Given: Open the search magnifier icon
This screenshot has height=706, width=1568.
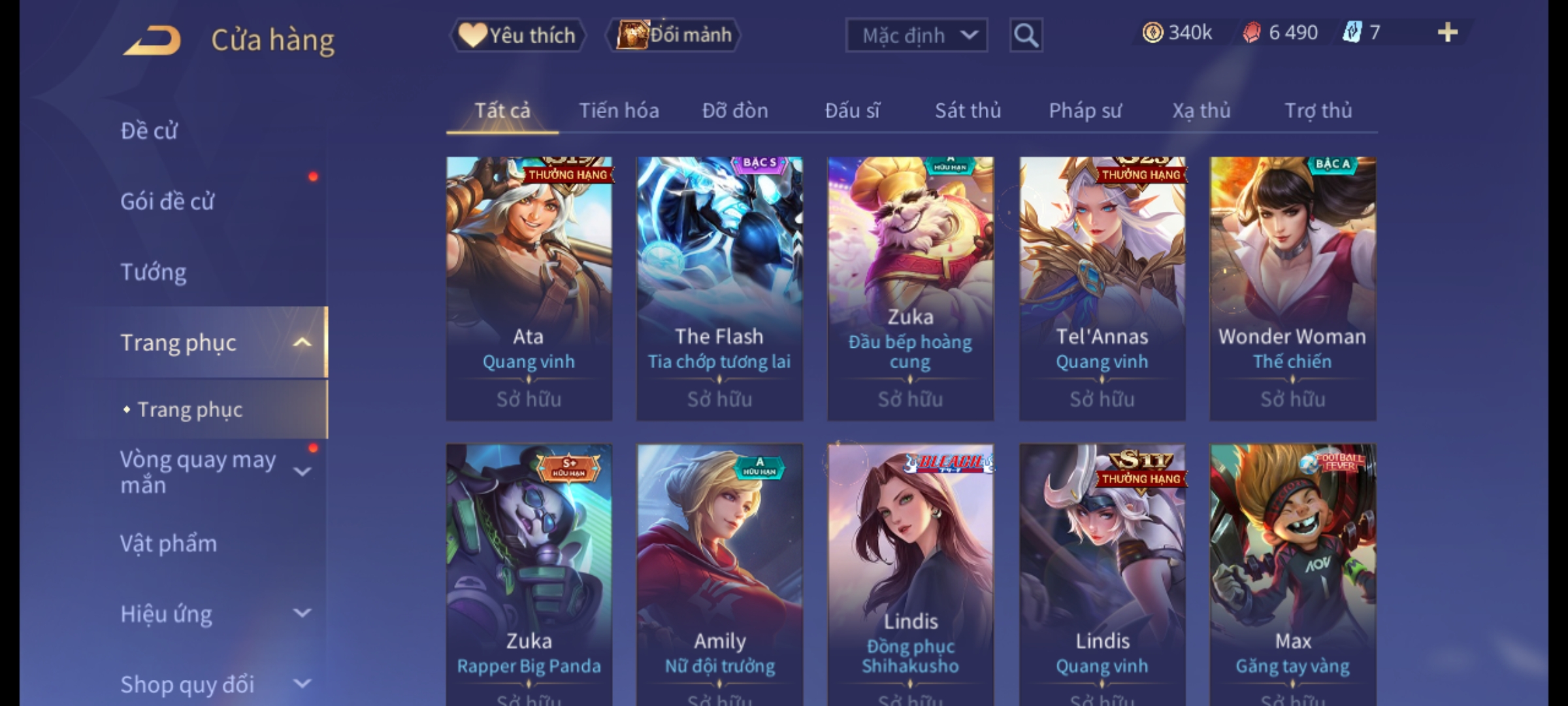Looking at the screenshot, I should tap(1026, 35).
